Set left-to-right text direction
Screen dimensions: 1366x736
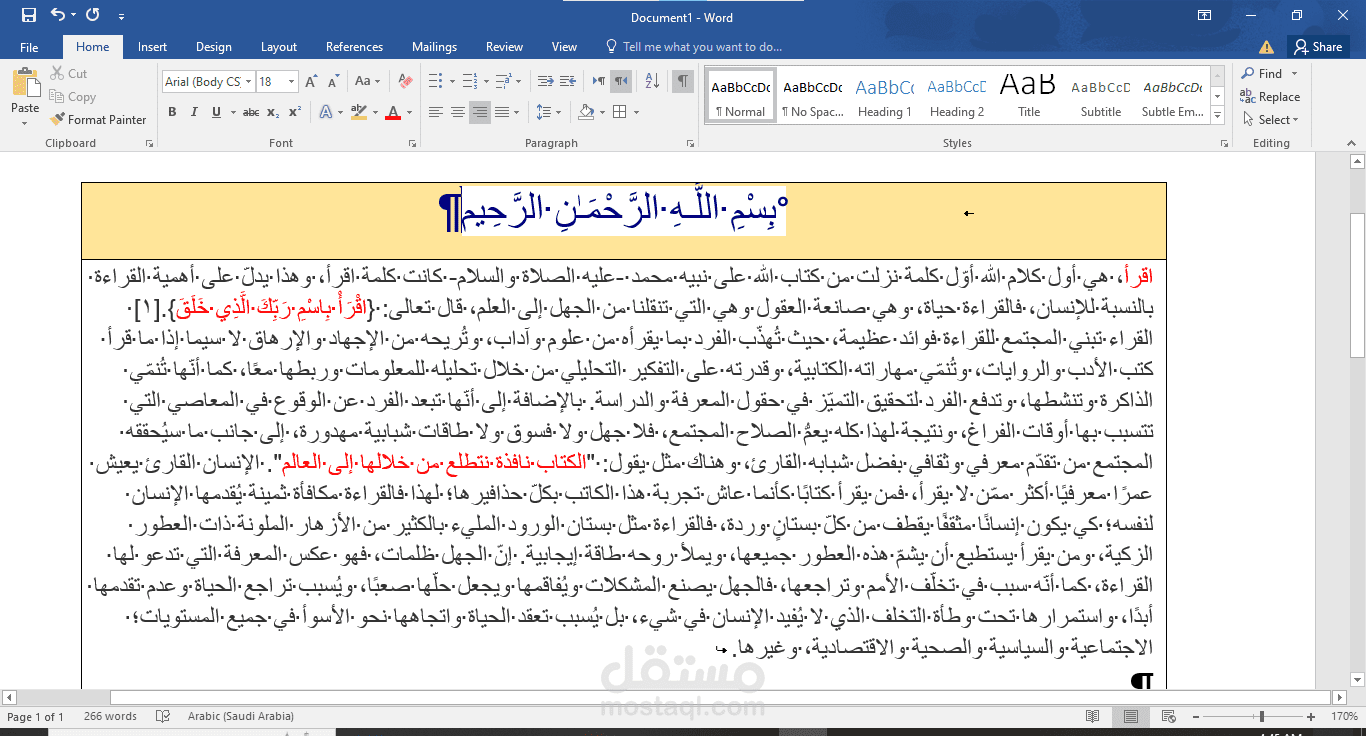pyautogui.click(x=599, y=82)
